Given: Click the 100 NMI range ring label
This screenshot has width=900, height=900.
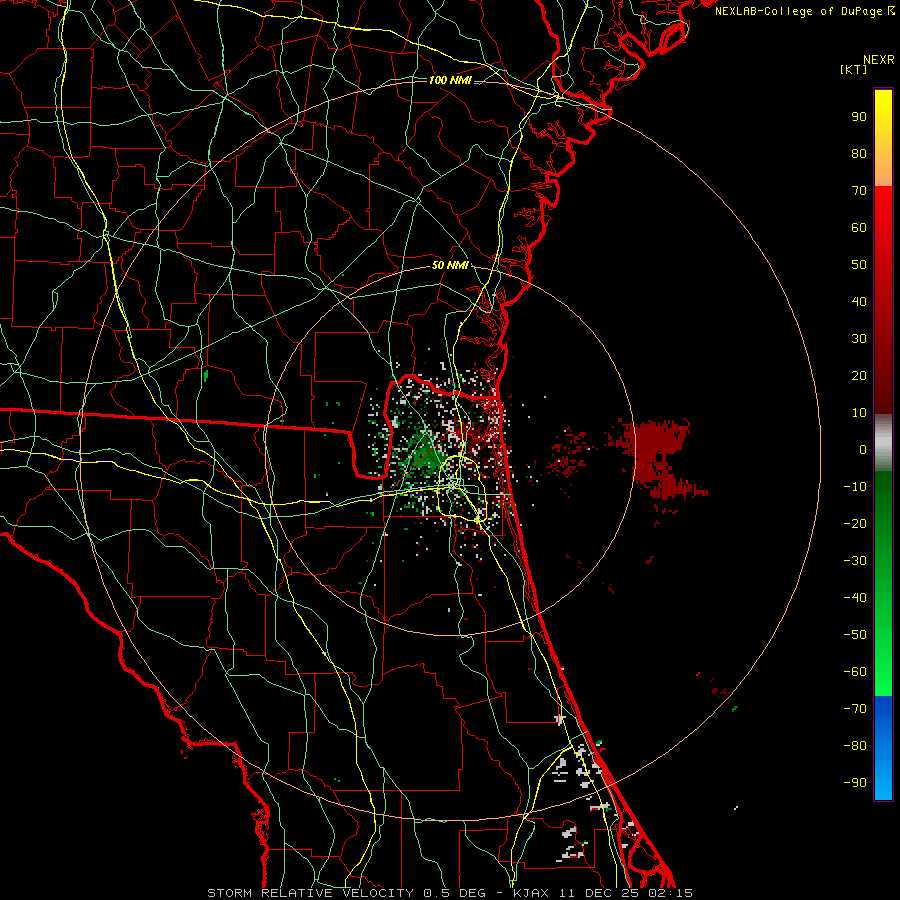Looking at the screenshot, I should (x=450, y=80).
